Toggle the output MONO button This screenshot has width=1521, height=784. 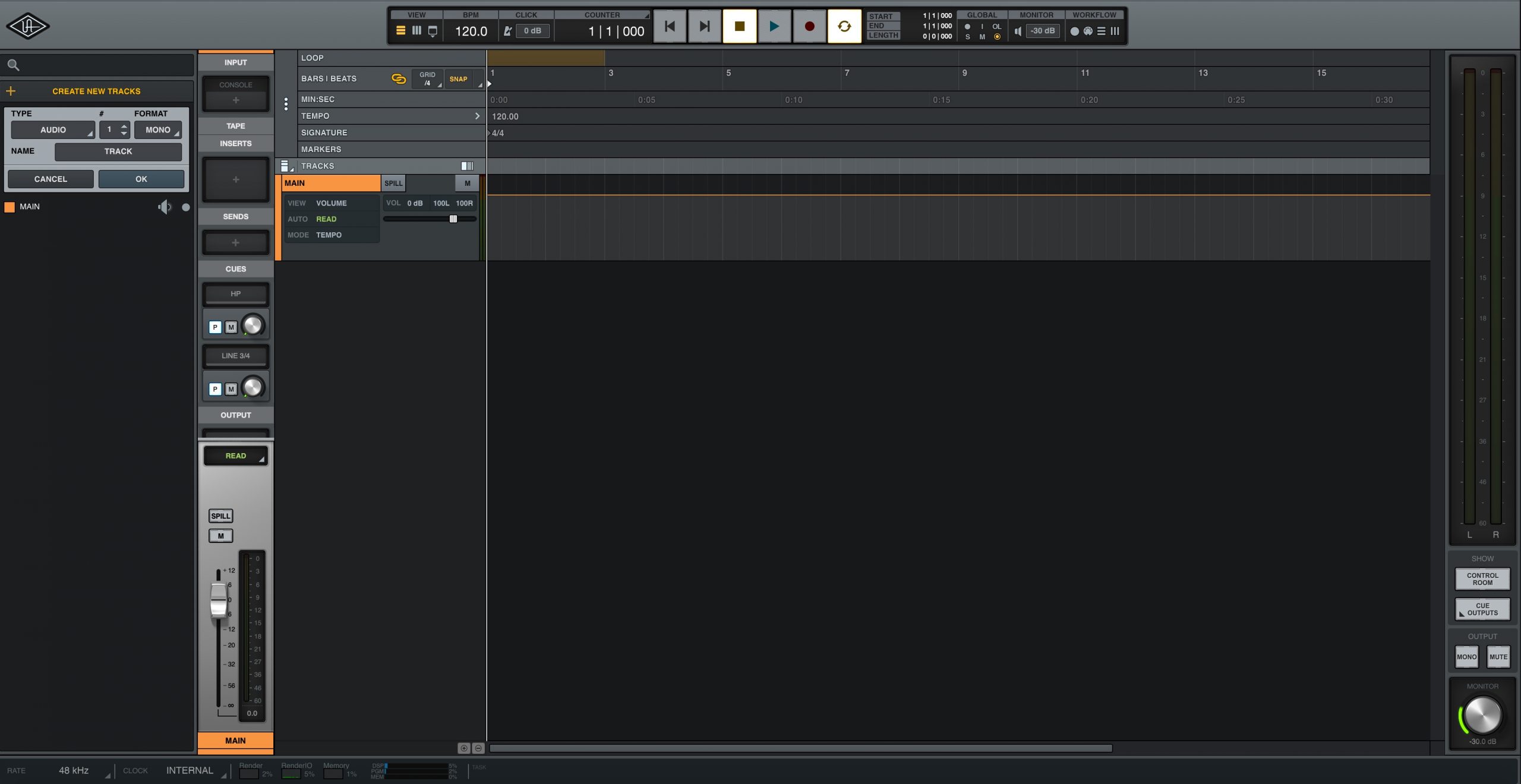(1466, 656)
